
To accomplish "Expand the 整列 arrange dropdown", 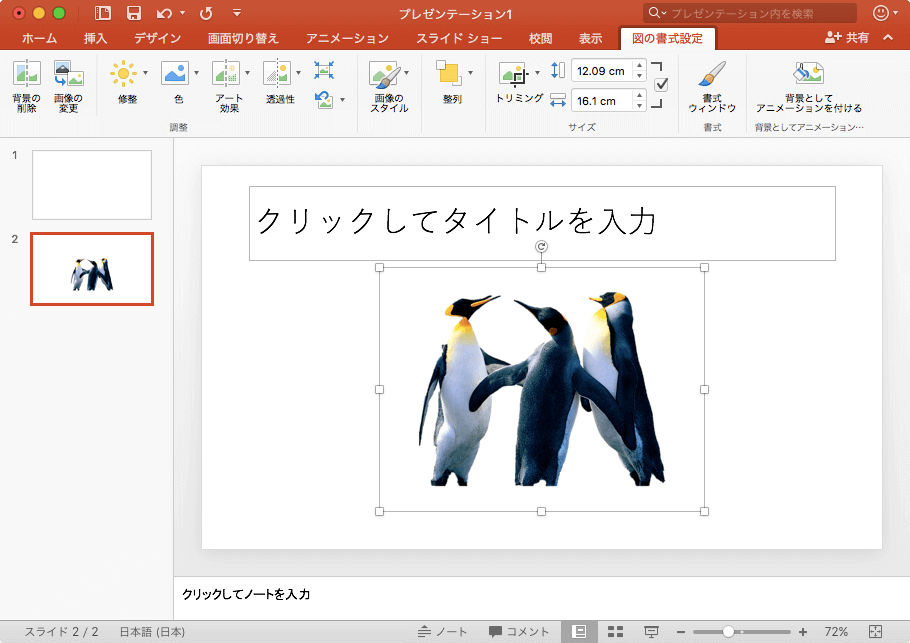I will (470, 73).
